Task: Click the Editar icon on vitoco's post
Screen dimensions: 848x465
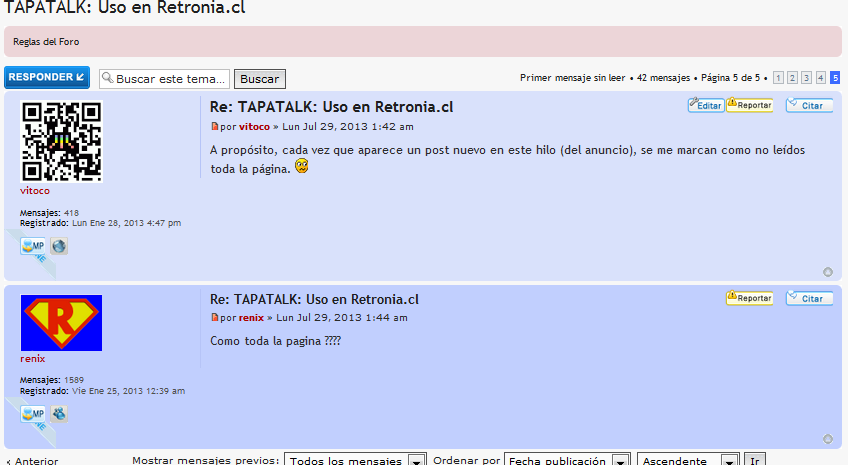Action: click(x=706, y=105)
